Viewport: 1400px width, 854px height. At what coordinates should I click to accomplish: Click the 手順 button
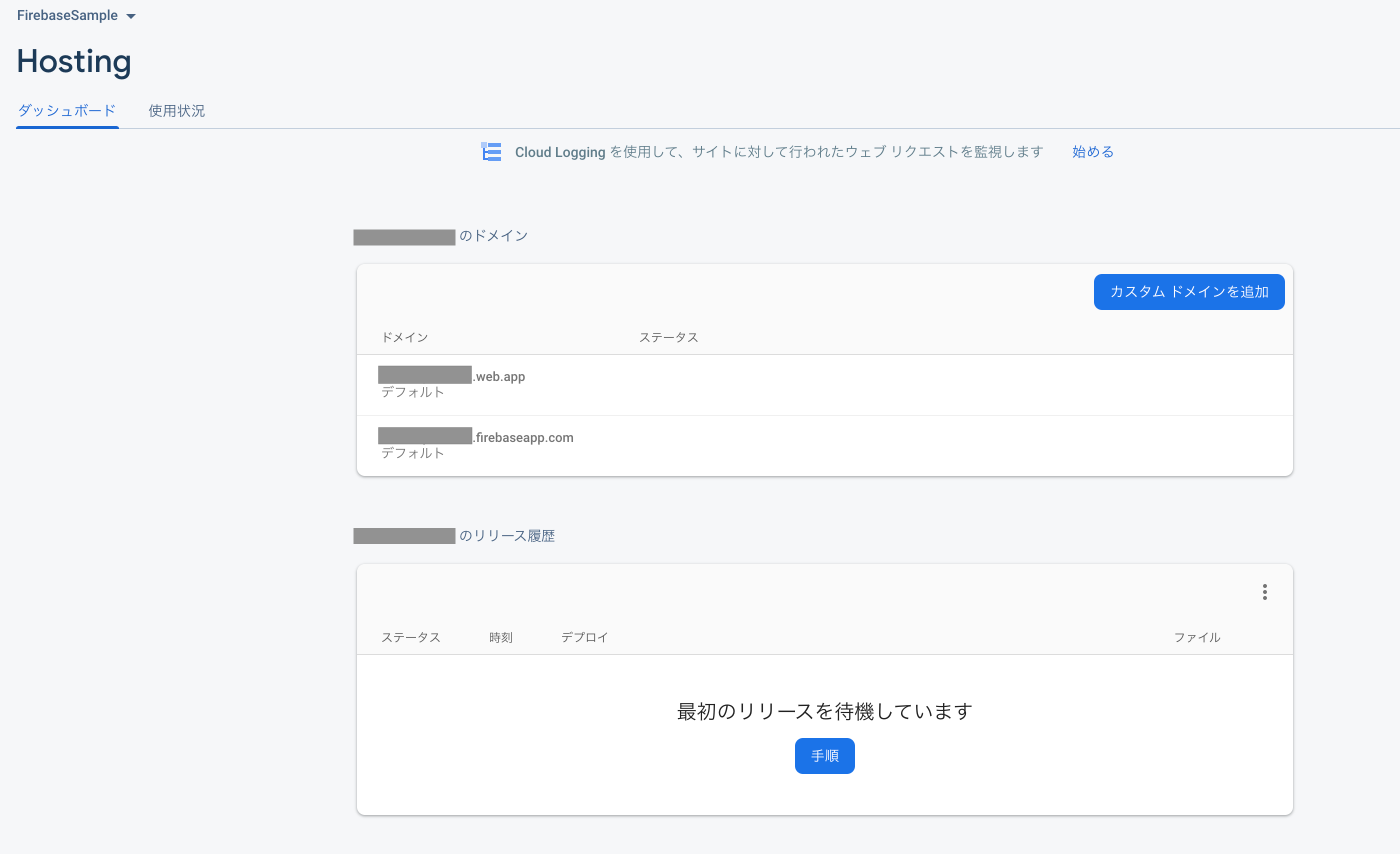click(x=824, y=755)
